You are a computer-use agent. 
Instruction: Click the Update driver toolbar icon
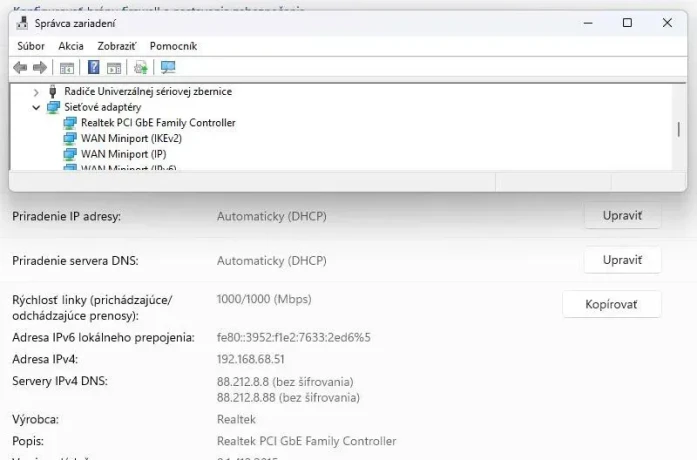coord(140,68)
